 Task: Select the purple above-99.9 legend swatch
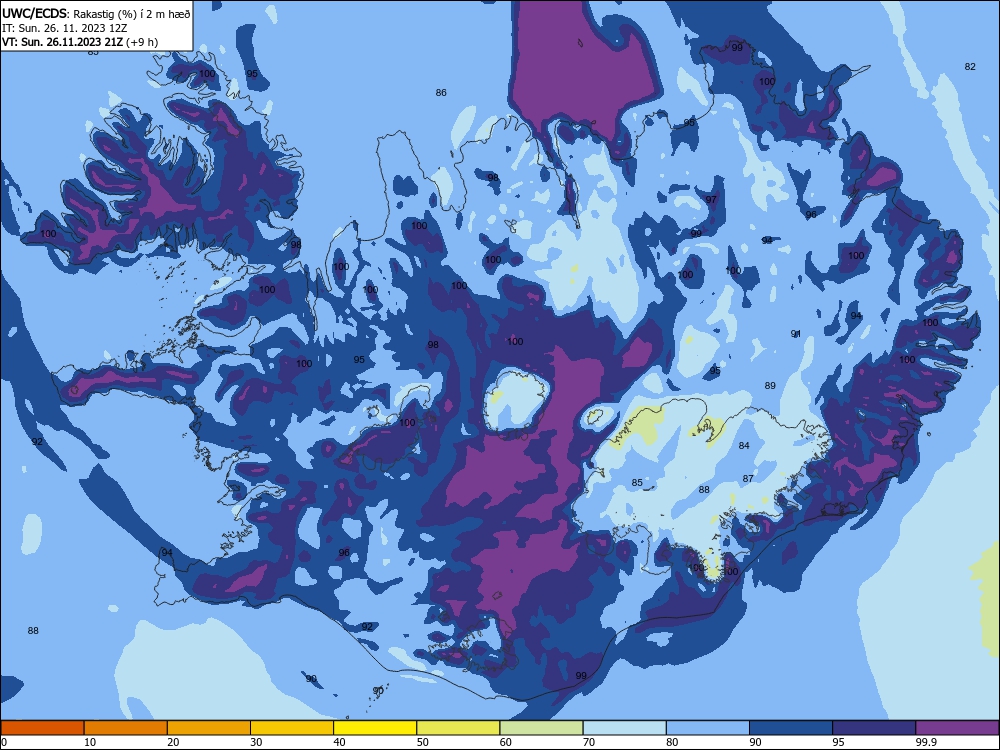tap(957, 728)
